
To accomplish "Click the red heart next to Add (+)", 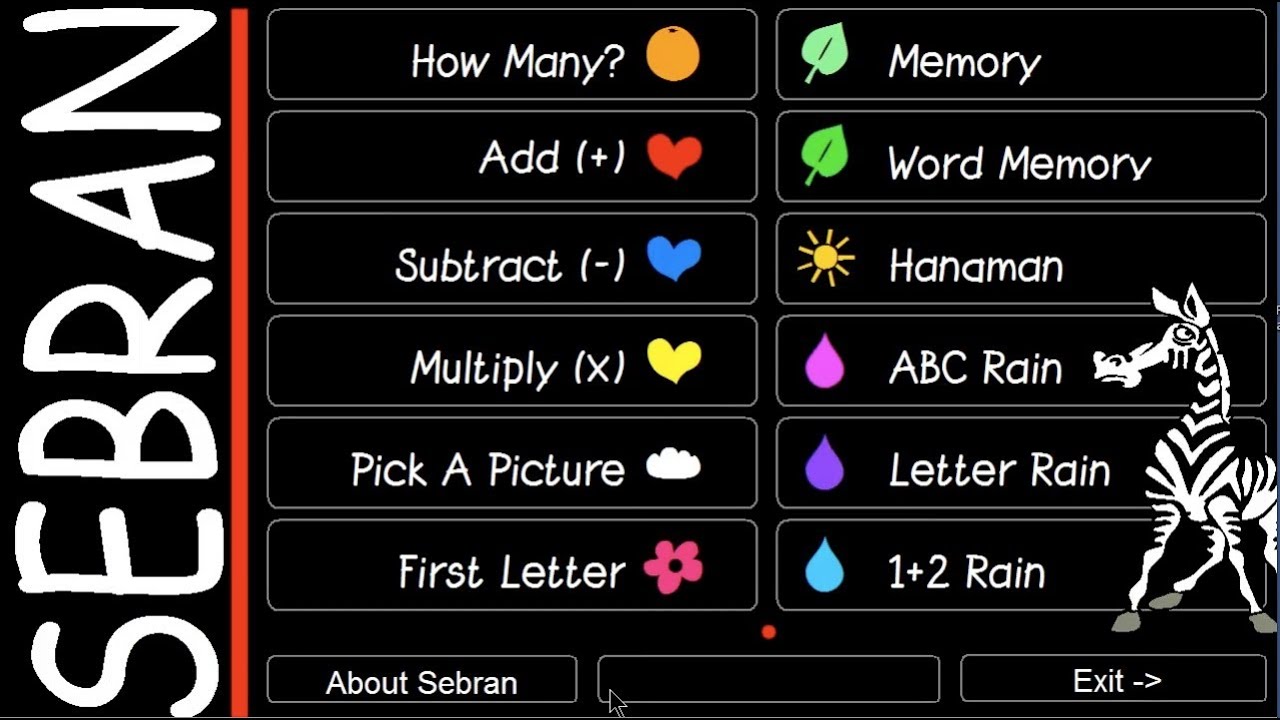I will pyautogui.click(x=674, y=157).
